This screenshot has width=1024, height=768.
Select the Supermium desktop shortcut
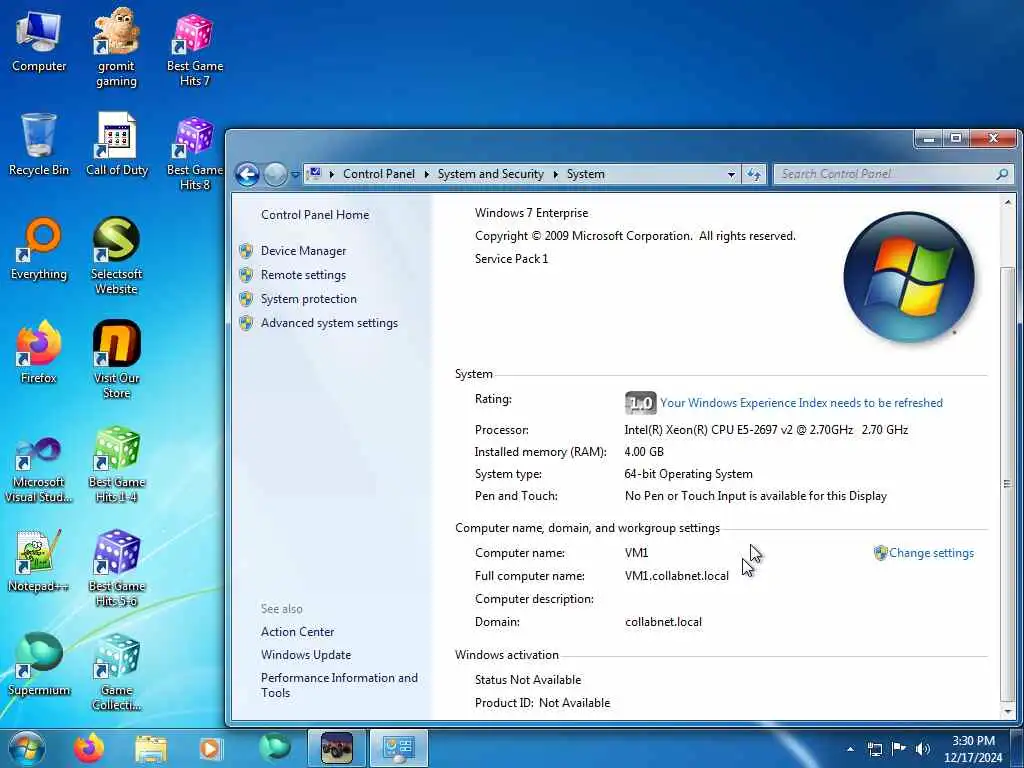coord(39,665)
